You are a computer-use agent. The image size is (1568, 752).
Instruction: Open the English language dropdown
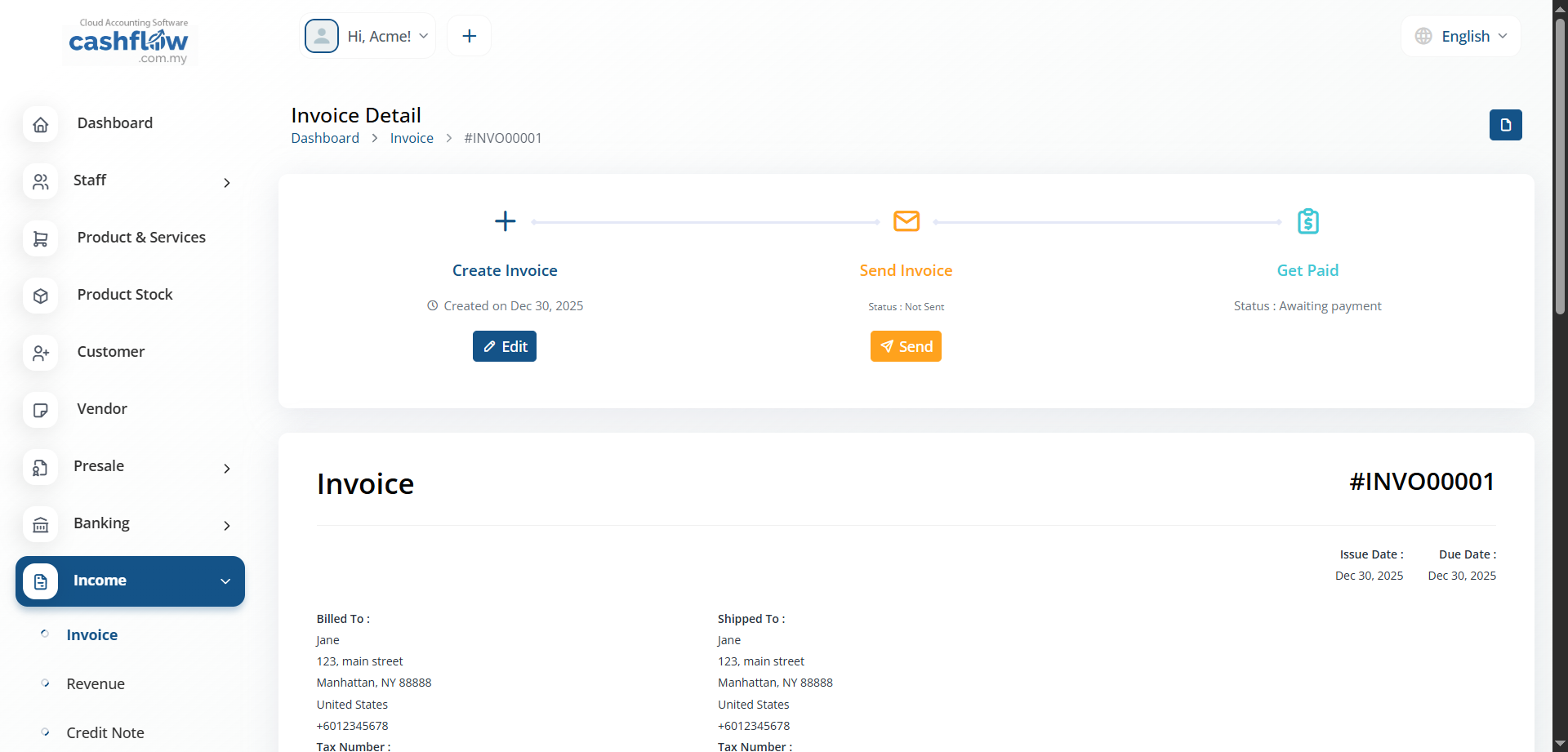pyautogui.click(x=1461, y=36)
